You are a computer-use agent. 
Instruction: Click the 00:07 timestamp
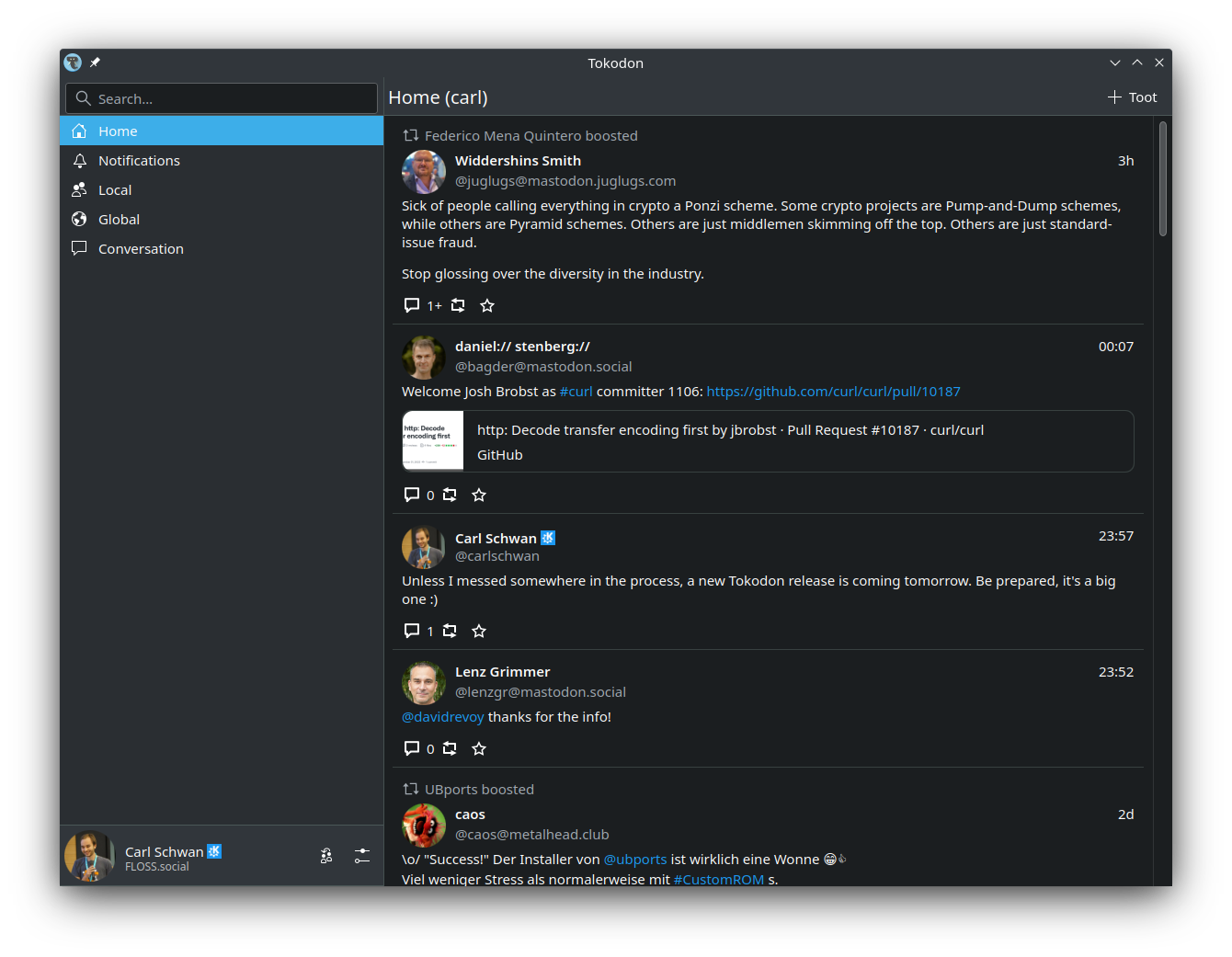[x=1116, y=347]
